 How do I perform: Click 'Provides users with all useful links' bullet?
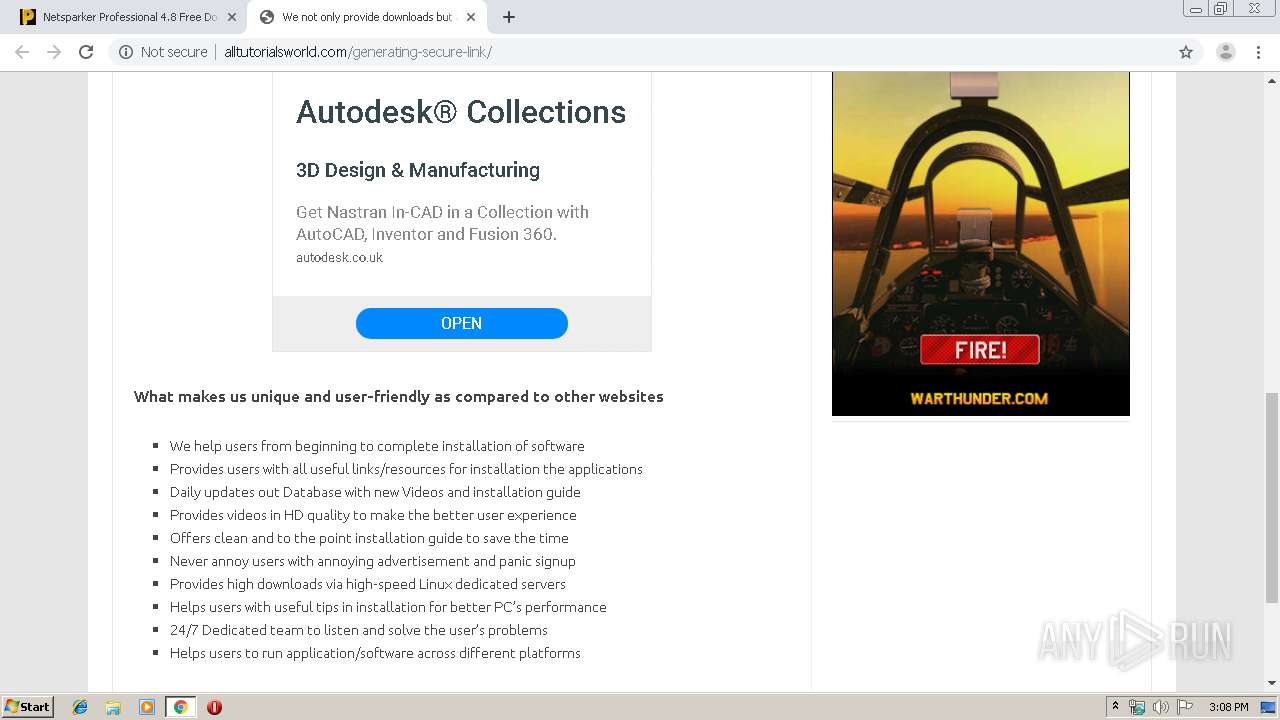pos(406,469)
